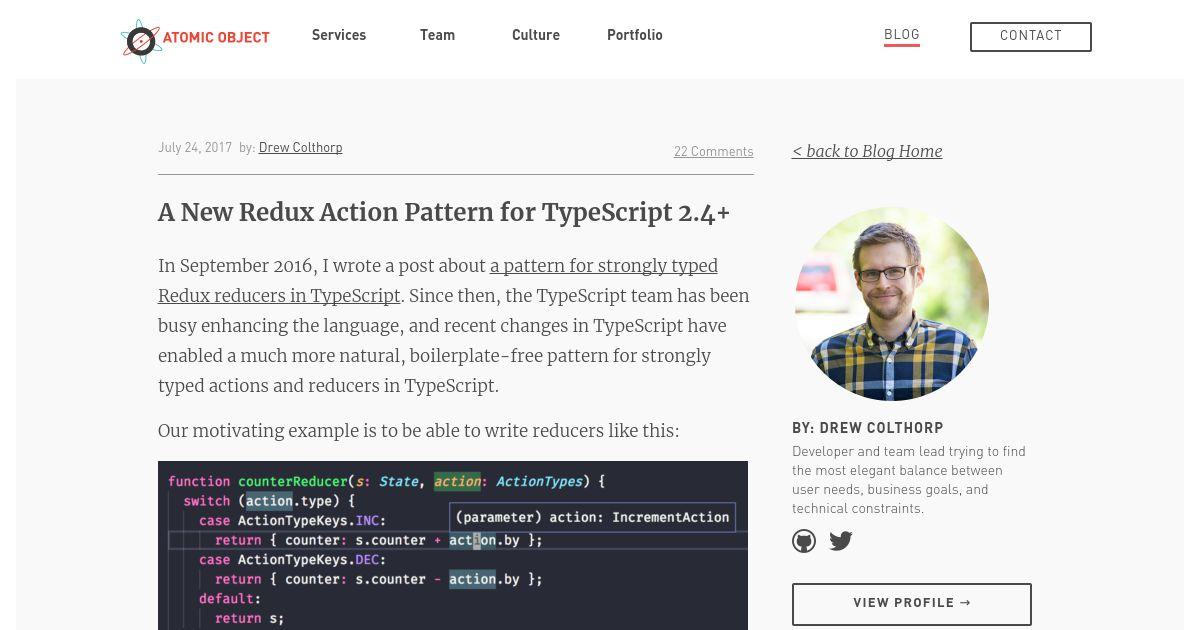The height and width of the screenshot is (630, 1200).
Task: Click the article title heading
Action: click(444, 213)
